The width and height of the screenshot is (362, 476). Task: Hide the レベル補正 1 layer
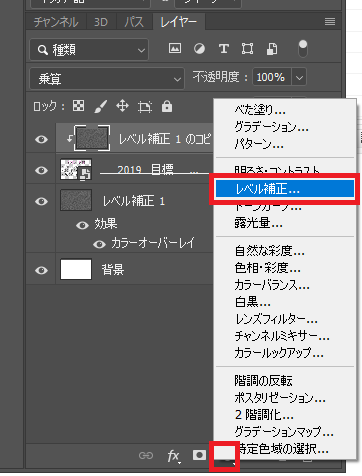[41, 201]
